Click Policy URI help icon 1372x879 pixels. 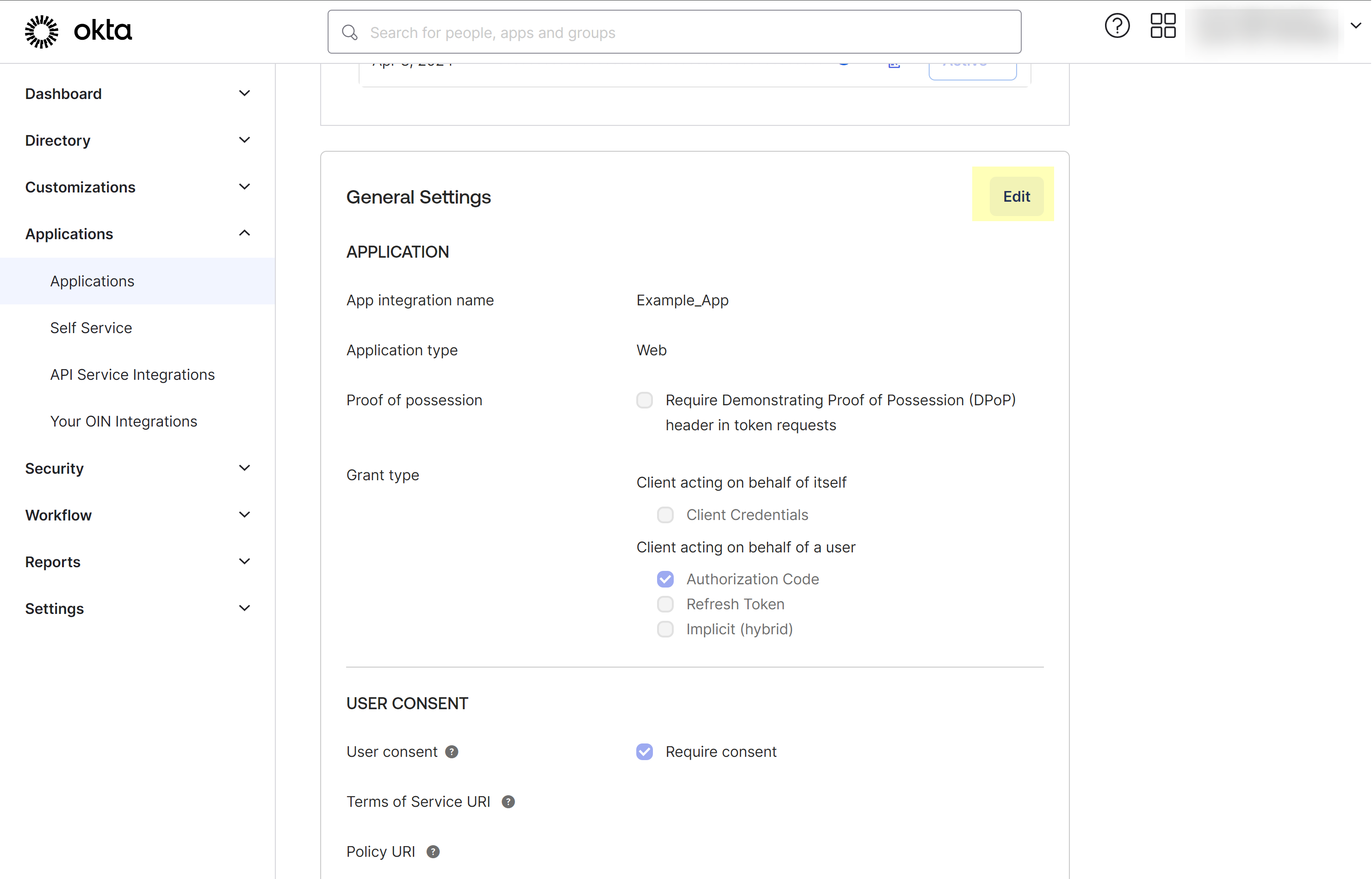[434, 852]
